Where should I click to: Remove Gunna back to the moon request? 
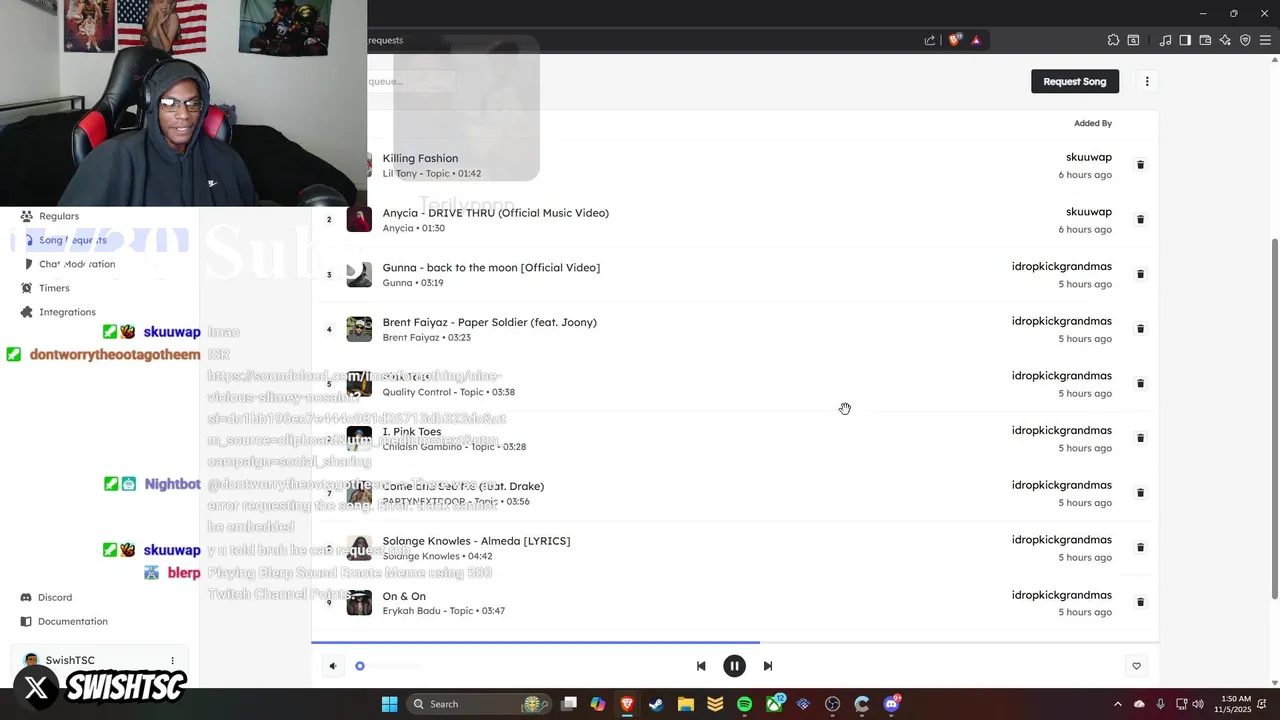click(x=1140, y=274)
